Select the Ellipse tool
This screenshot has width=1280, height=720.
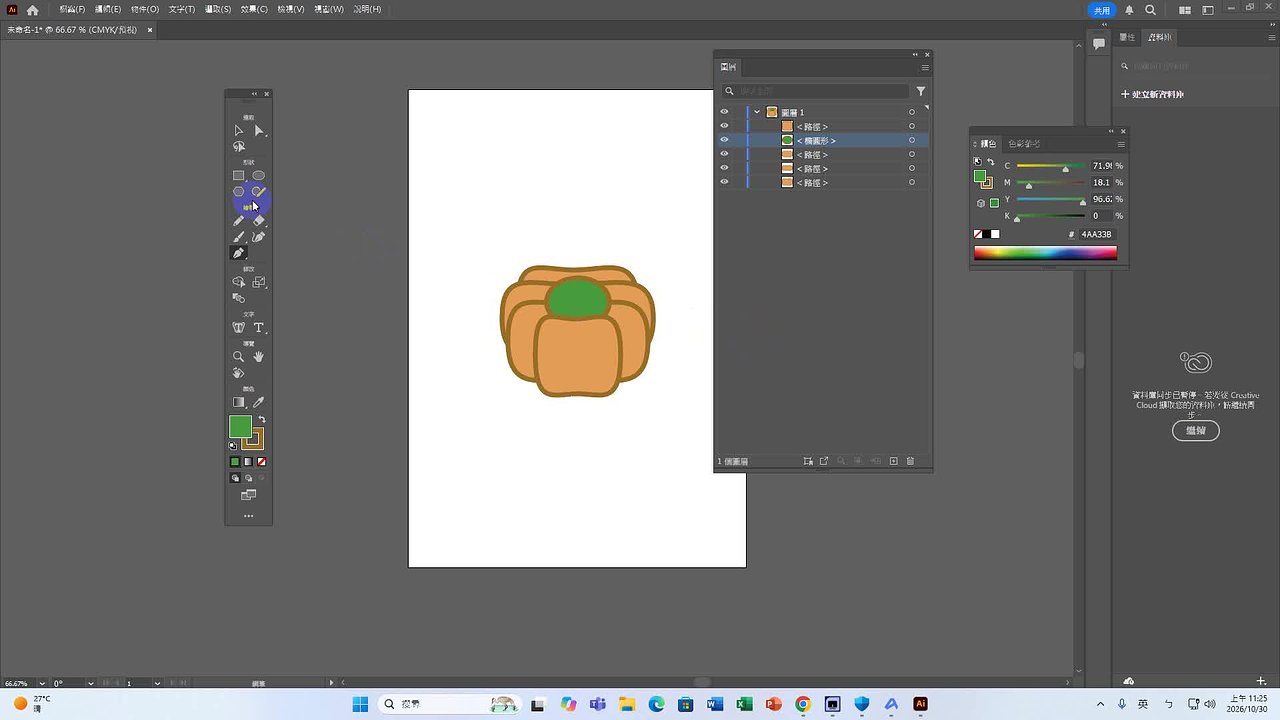(x=259, y=175)
